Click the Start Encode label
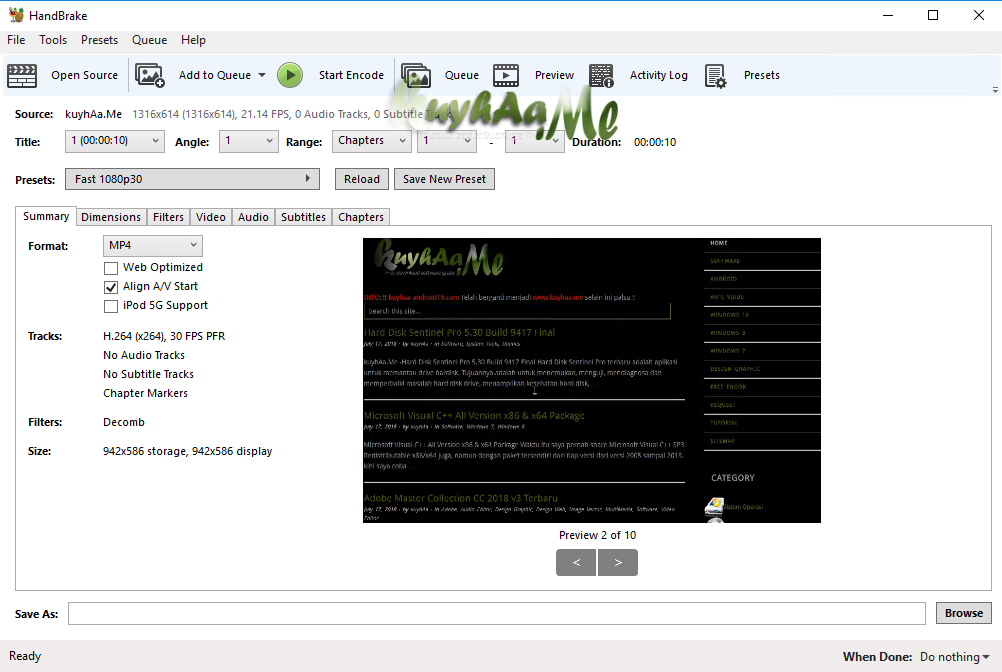1002x672 pixels. pos(351,75)
